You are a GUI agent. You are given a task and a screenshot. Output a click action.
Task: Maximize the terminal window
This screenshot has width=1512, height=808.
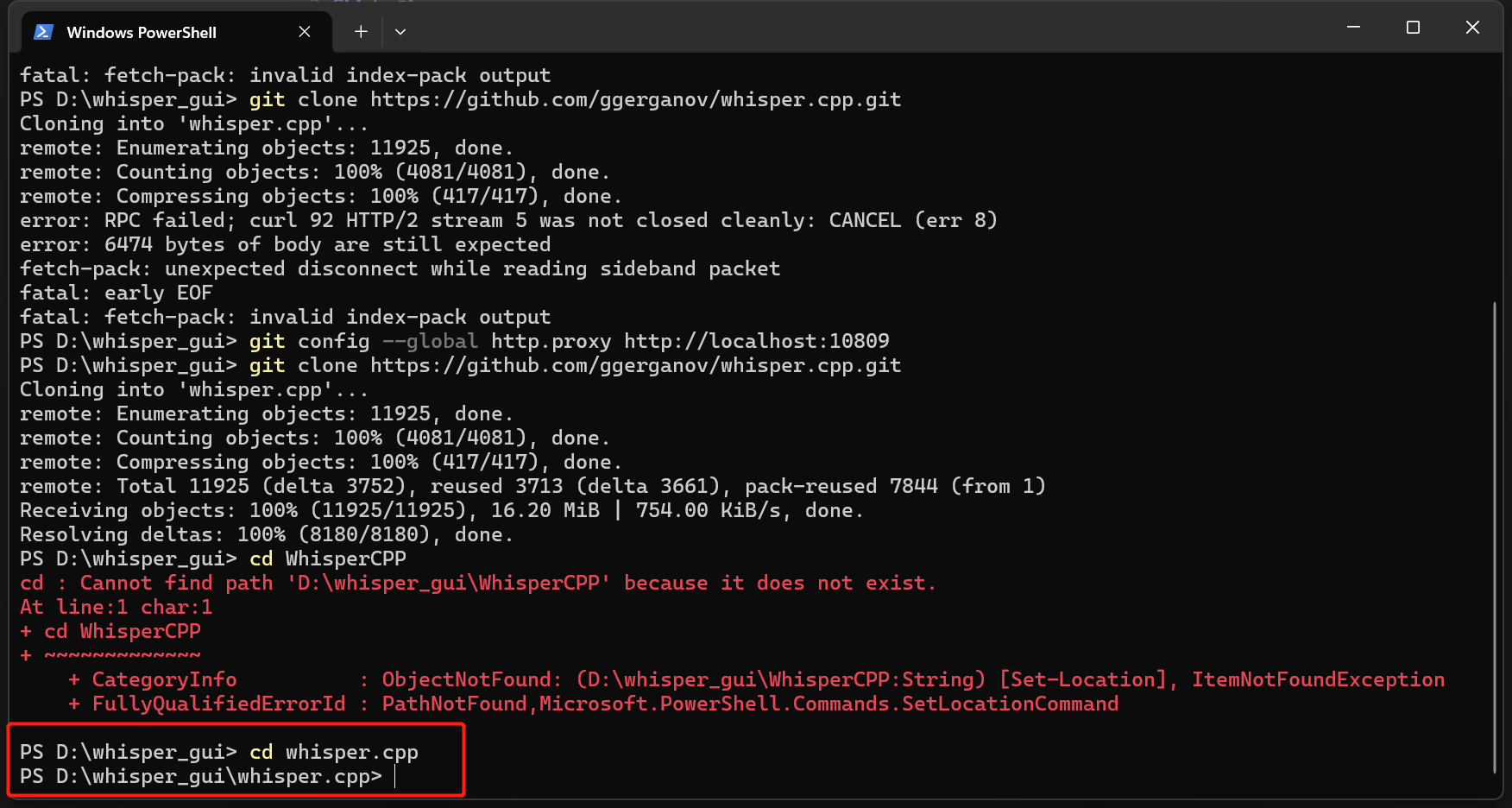(1413, 28)
